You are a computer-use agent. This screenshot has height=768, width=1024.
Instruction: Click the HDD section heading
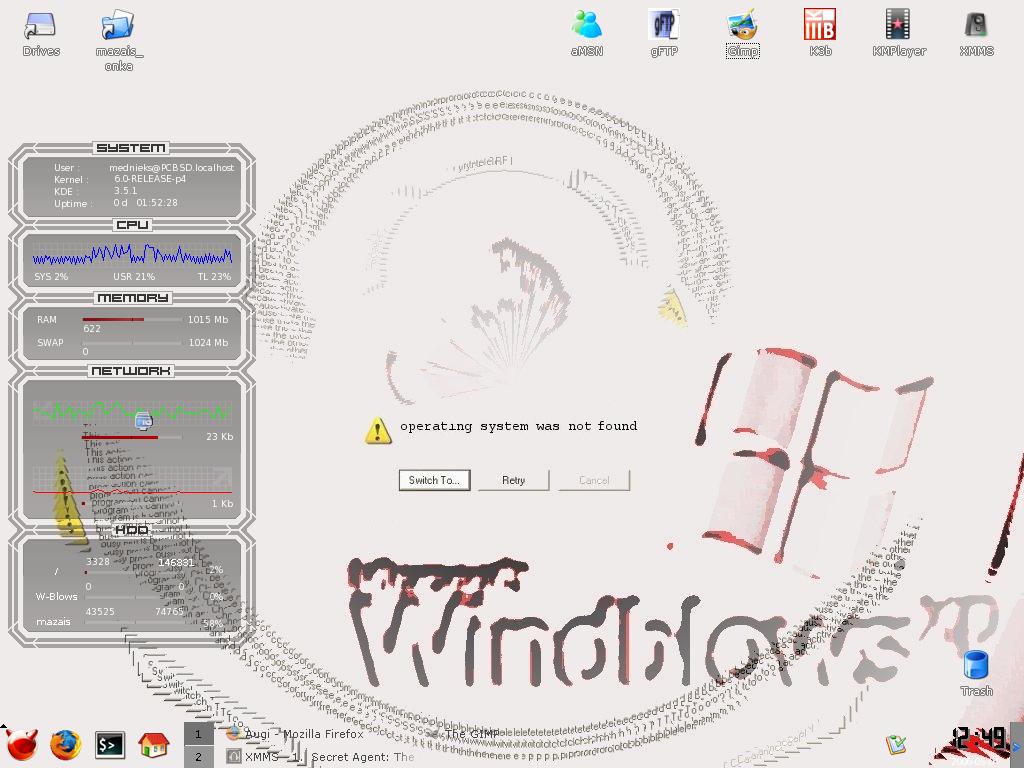pos(131,530)
